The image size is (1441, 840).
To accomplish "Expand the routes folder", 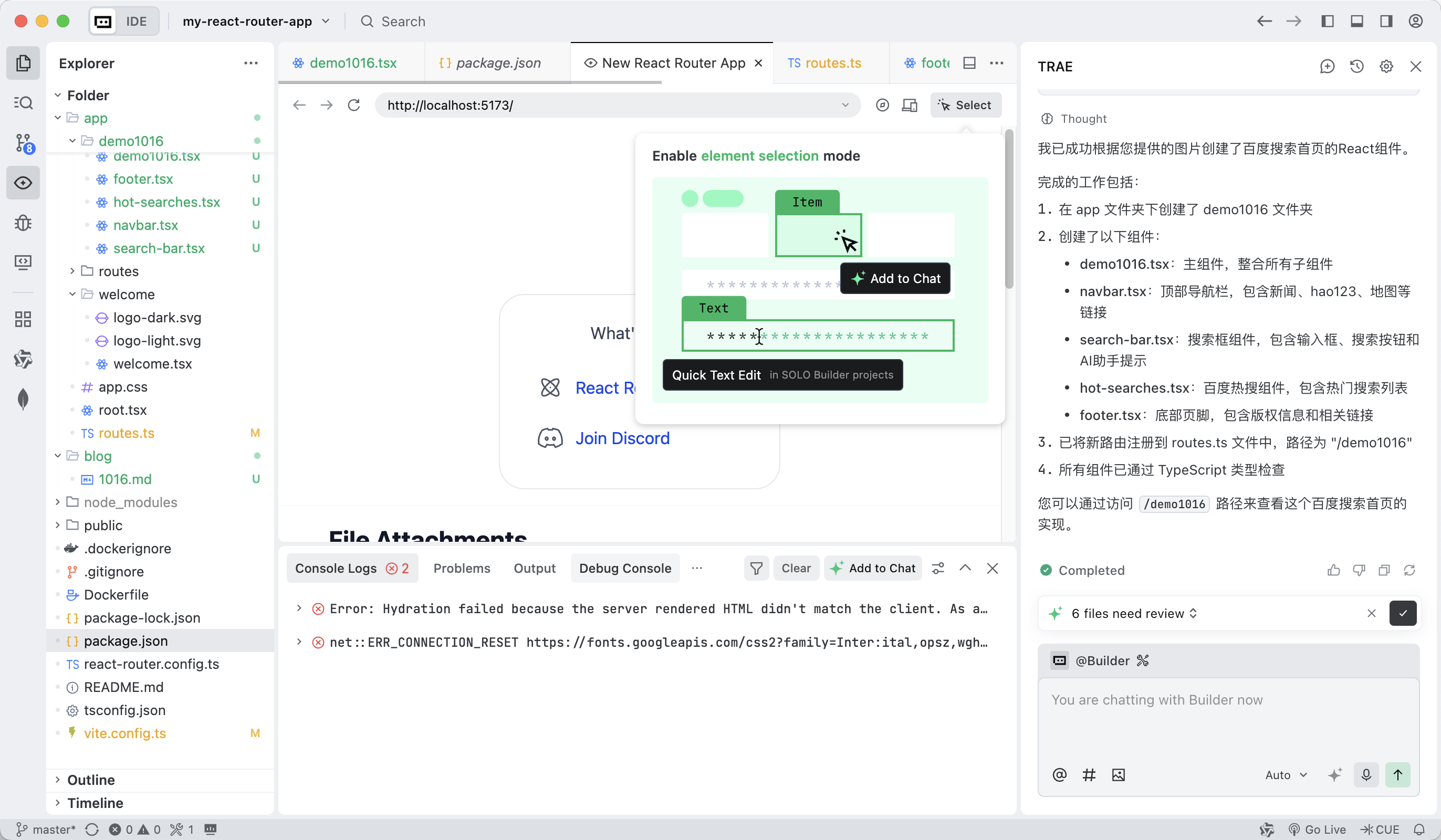I will [x=118, y=271].
